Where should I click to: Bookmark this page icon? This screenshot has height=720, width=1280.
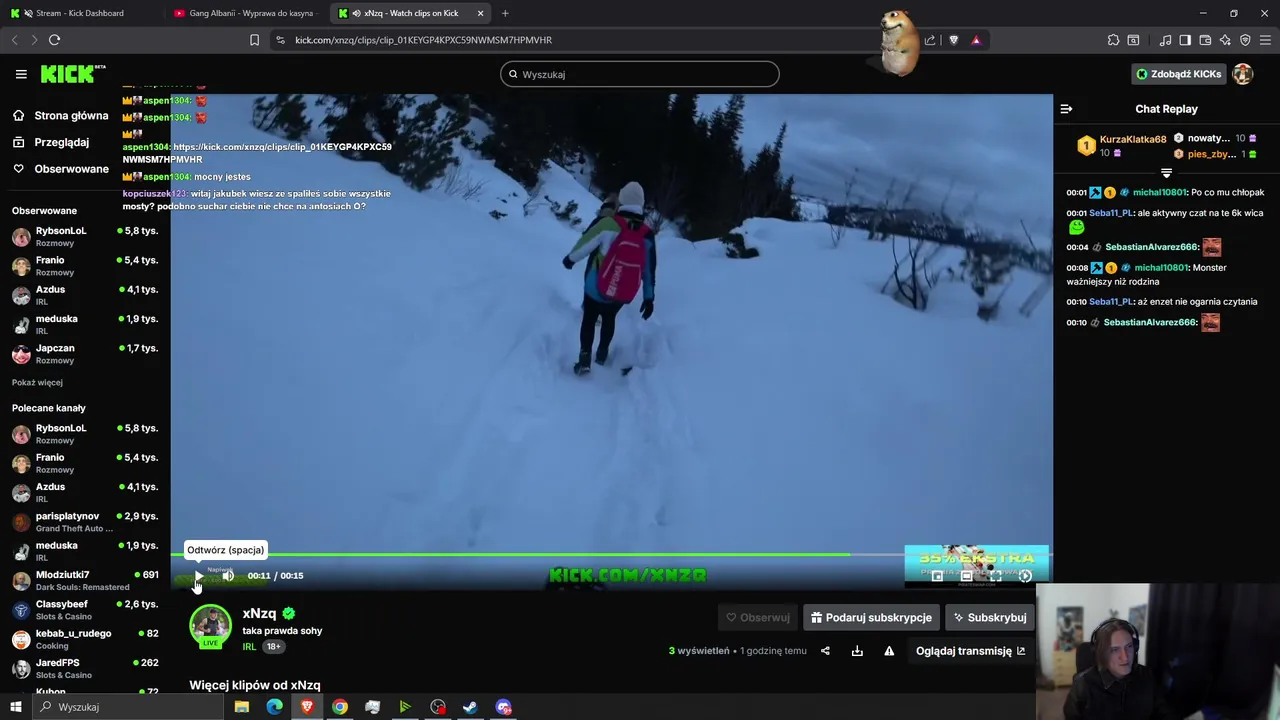coord(254,40)
